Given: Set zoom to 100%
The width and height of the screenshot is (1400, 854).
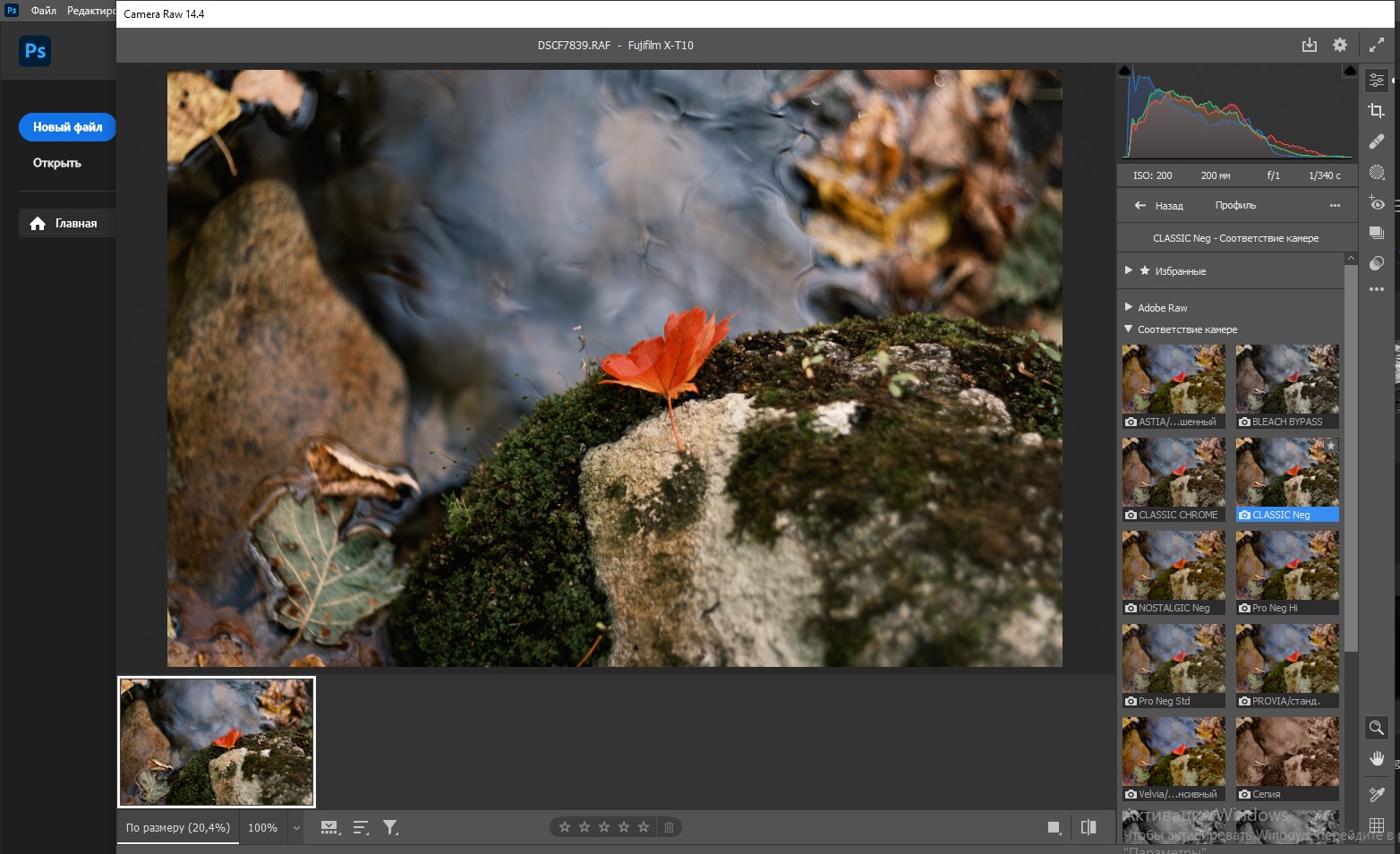Looking at the screenshot, I should tap(262, 828).
